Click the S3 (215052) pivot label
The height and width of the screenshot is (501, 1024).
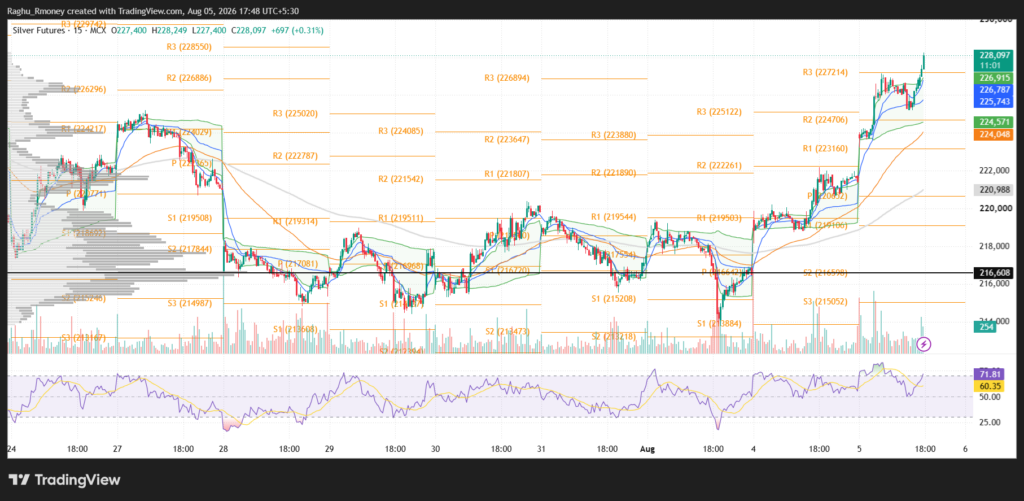coord(825,302)
